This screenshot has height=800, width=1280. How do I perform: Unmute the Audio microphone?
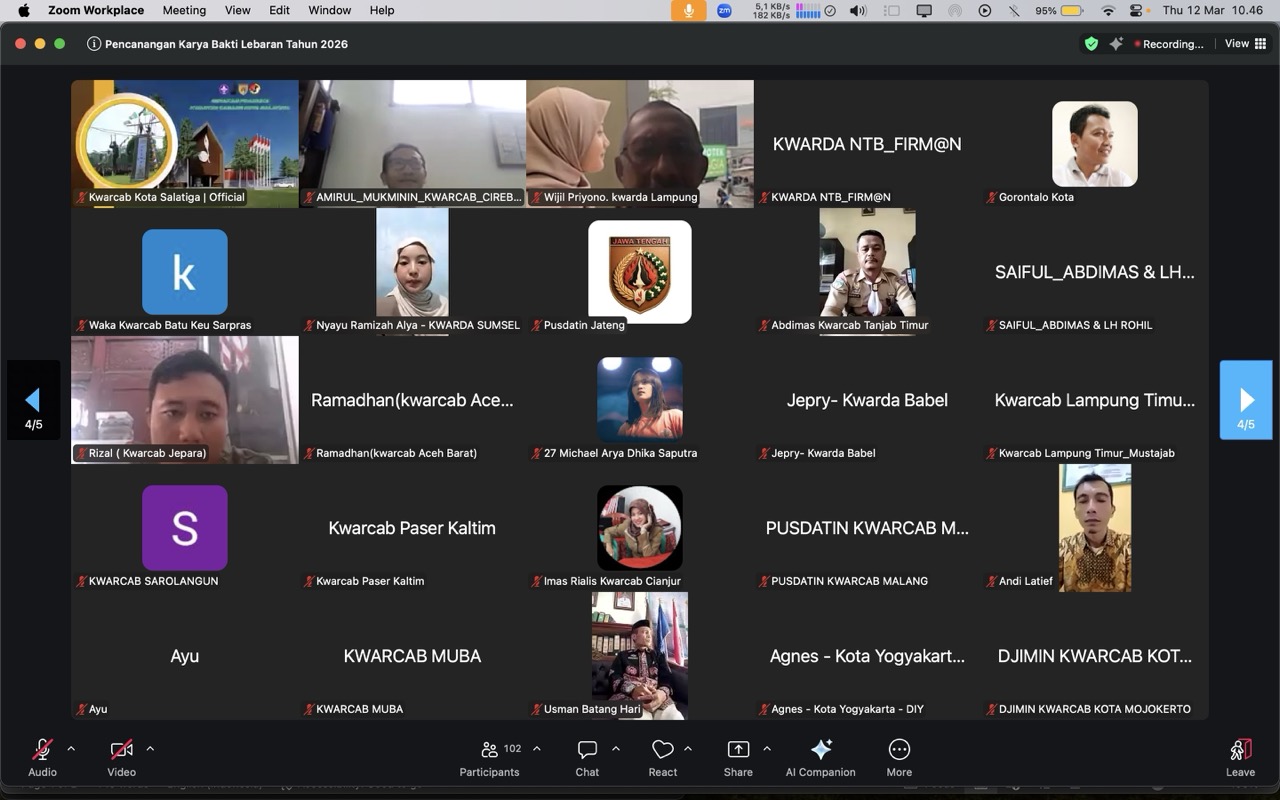tap(42, 750)
